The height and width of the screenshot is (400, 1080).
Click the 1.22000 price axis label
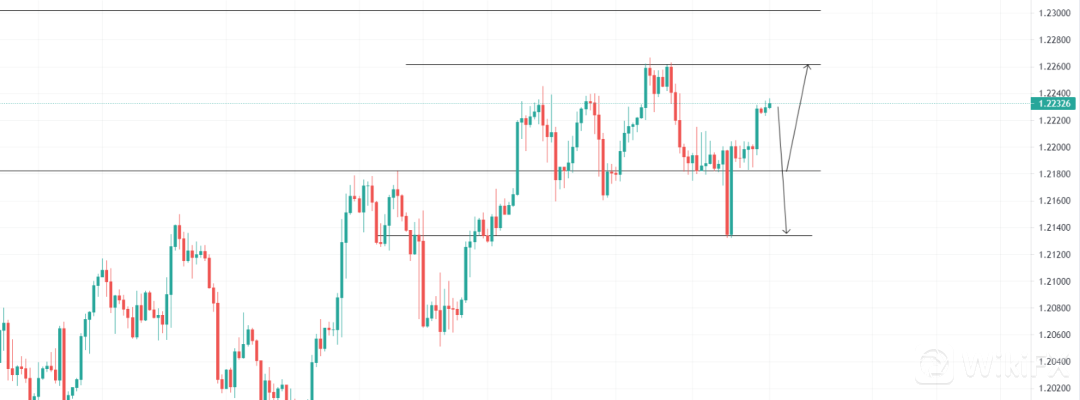pos(1053,147)
